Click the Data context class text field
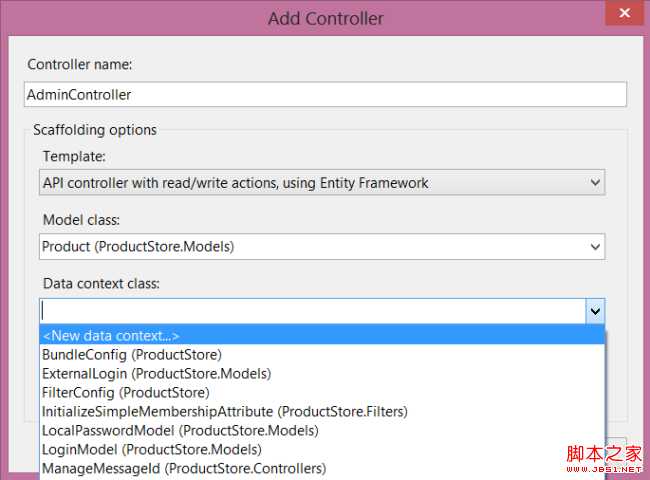Viewport: 650px width, 480px height. click(x=313, y=311)
